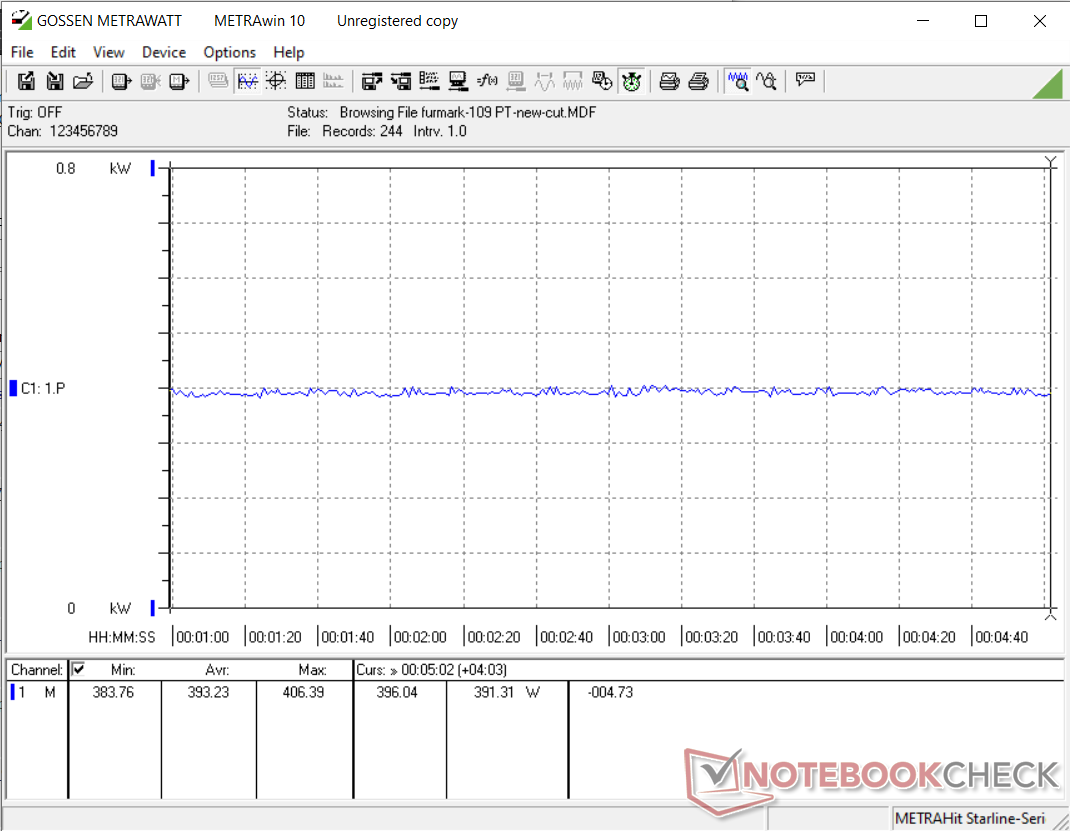Image resolution: width=1070 pixels, height=831 pixels.
Task: Click cursor value 391.31
Action: [493, 692]
